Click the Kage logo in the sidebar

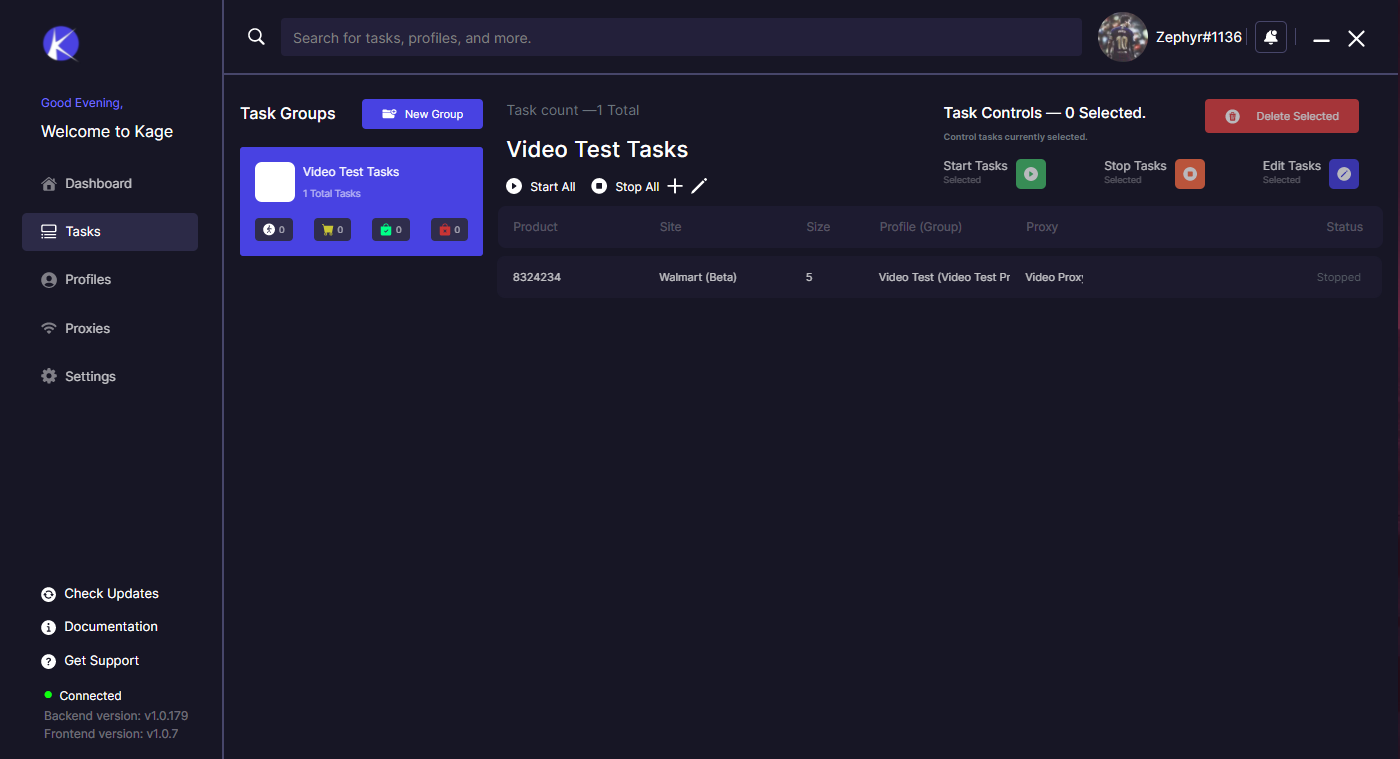[x=60, y=44]
